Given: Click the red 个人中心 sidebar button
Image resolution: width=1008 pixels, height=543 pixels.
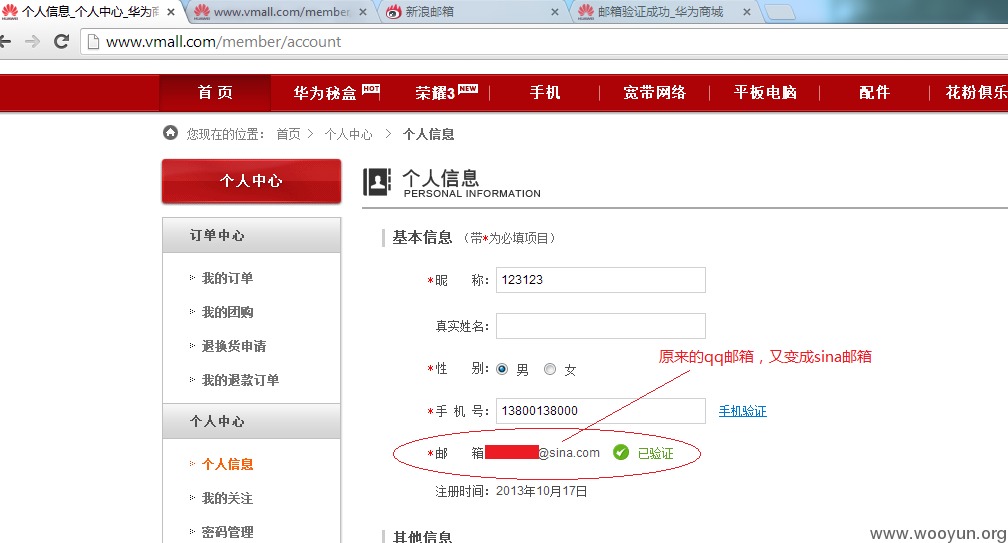Looking at the screenshot, I should tap(251, 181).
